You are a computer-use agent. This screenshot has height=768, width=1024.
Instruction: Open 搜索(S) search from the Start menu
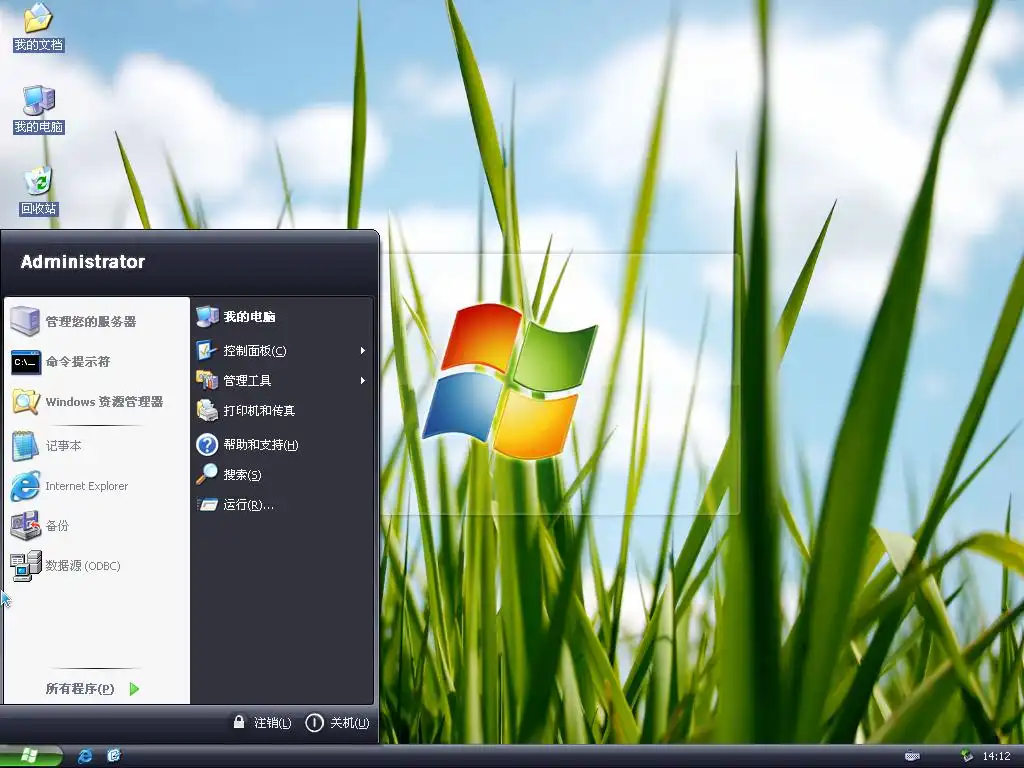coord(282,475)
